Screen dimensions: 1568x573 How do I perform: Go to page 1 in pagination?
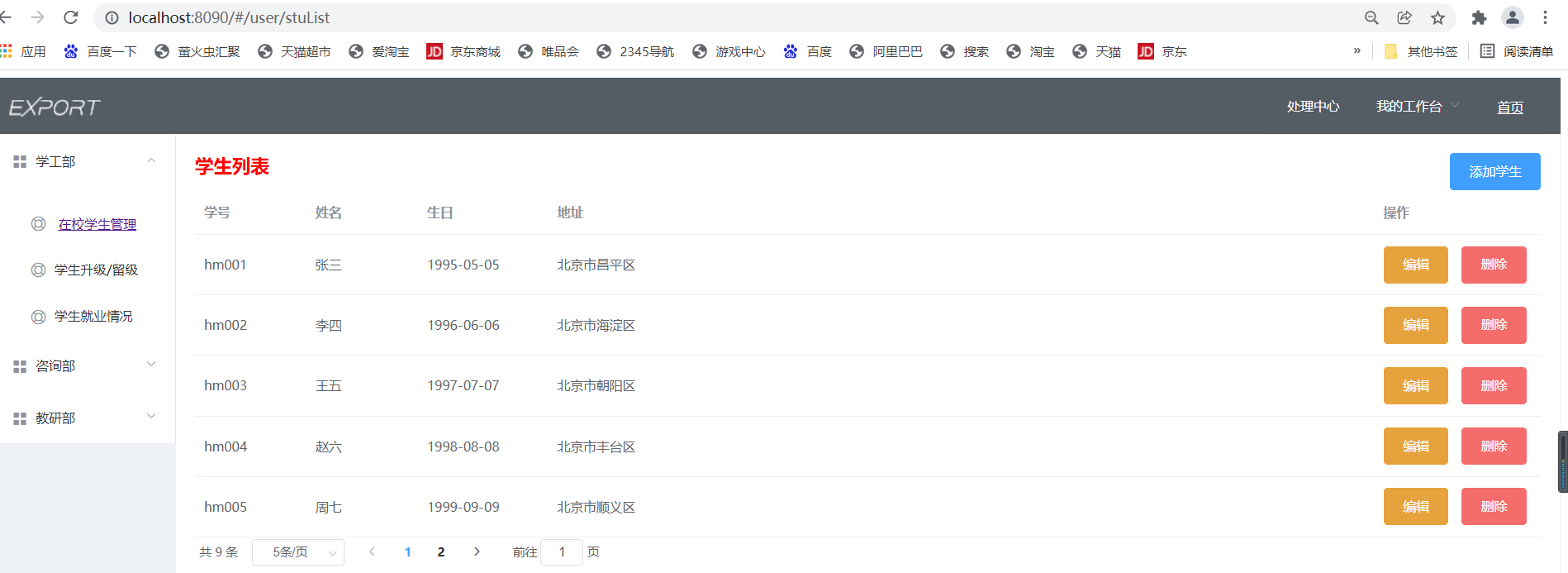[407, 552]
